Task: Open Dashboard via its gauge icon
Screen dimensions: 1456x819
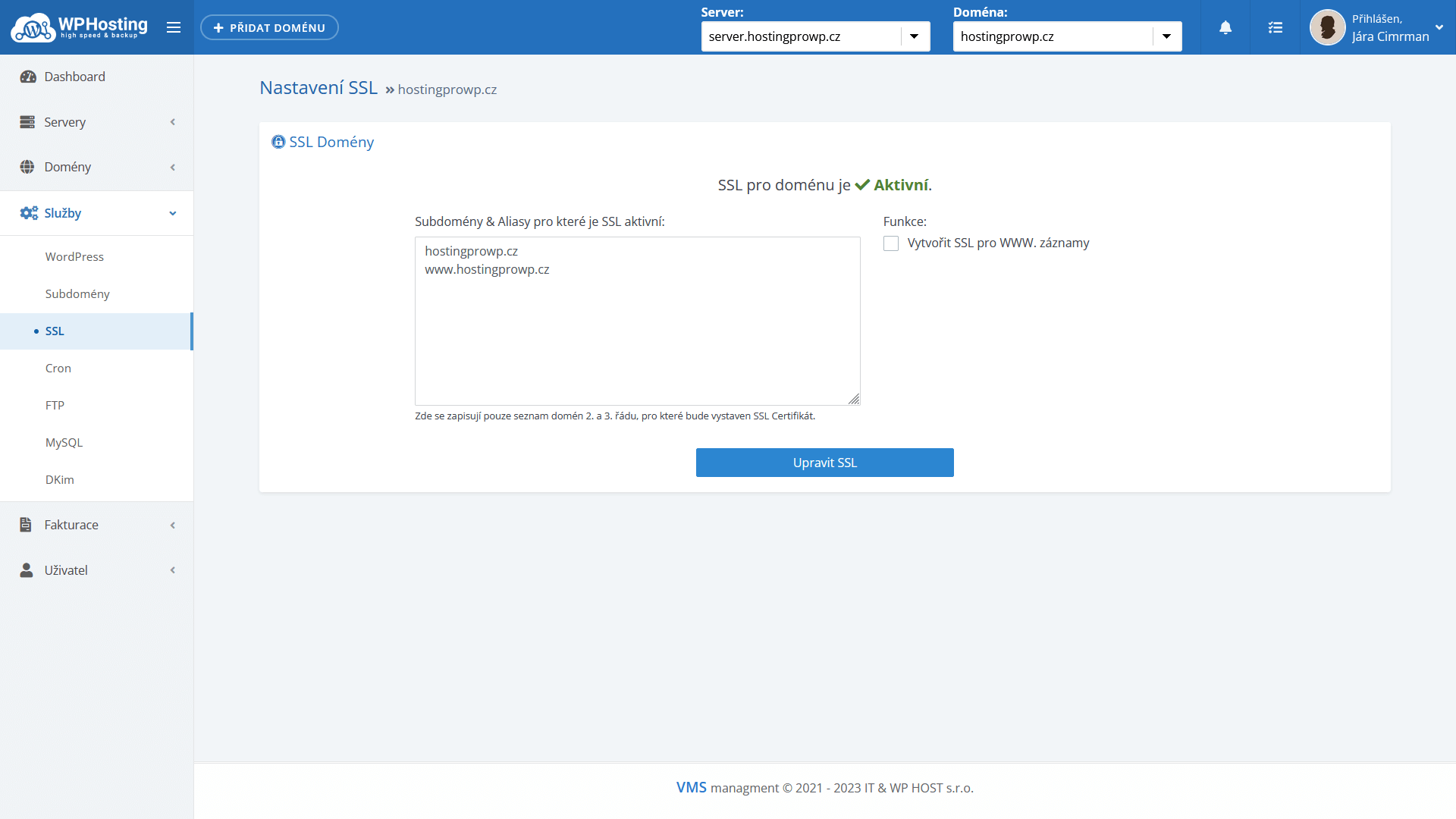Action: click(x=28, y=77)
